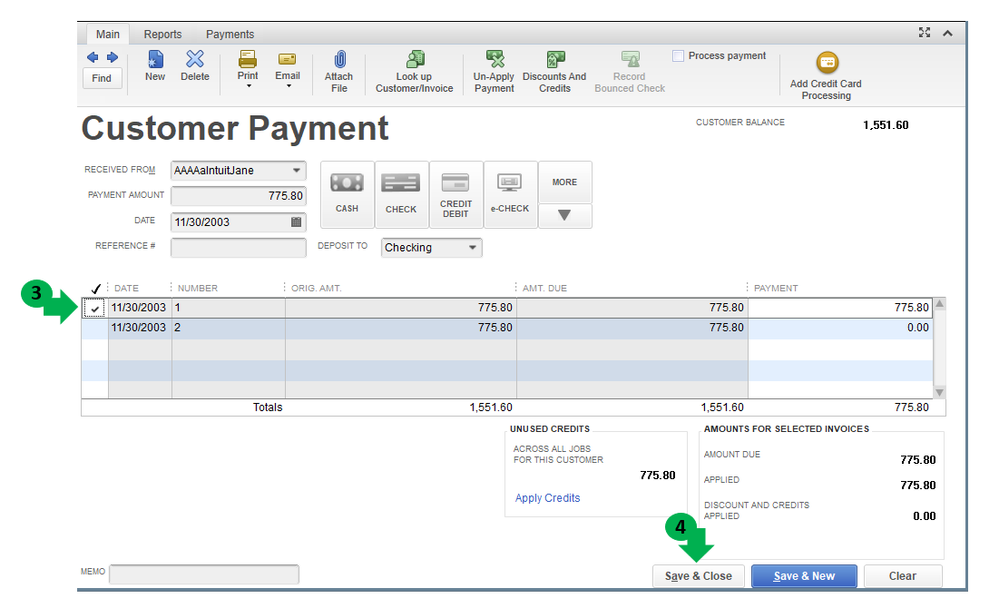
Task: Click the Payment Amount field
Action: pos(238,196)
